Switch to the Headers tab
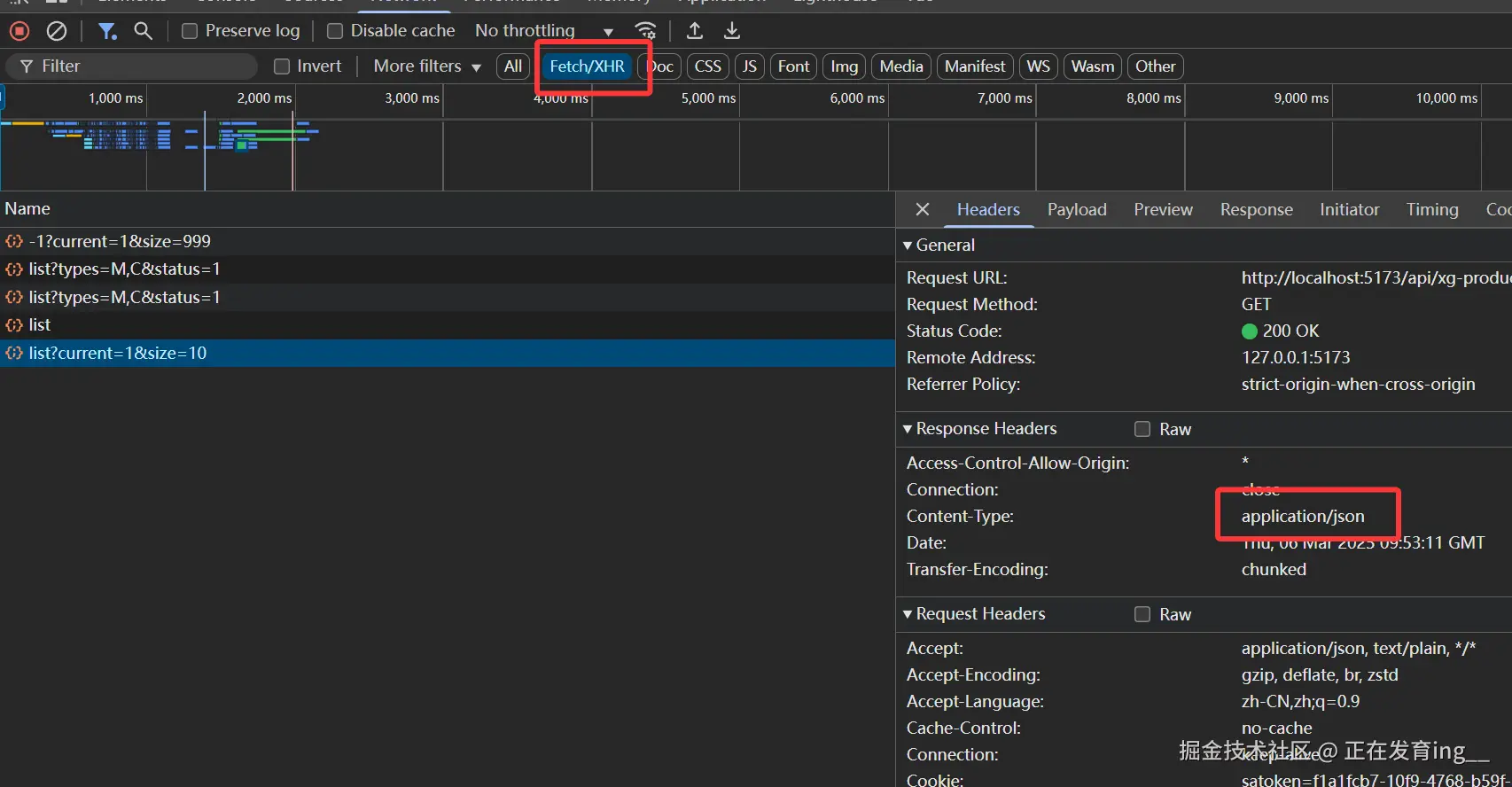 point(988,210)
